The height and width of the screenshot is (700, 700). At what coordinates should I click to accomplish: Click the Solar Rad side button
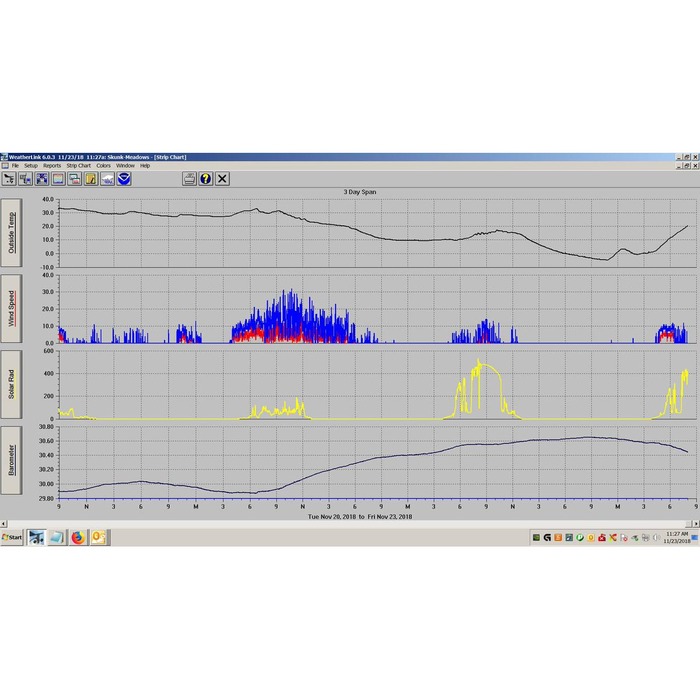11,384
